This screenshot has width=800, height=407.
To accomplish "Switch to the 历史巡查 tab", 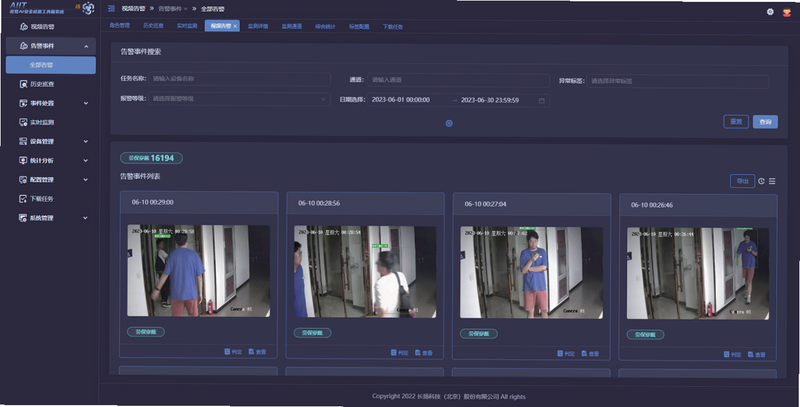I will click(x=153, y=26).
